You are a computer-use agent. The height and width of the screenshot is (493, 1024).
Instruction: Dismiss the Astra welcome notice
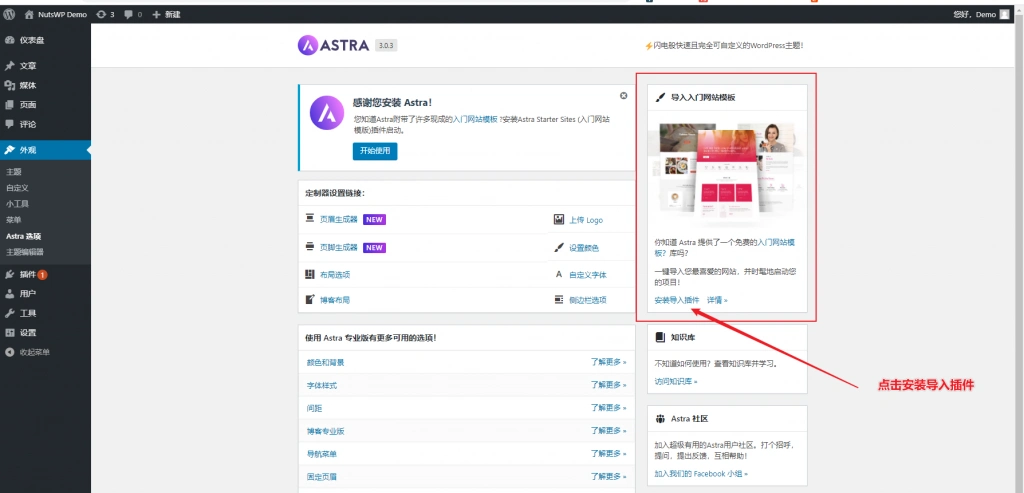(623, 96)
